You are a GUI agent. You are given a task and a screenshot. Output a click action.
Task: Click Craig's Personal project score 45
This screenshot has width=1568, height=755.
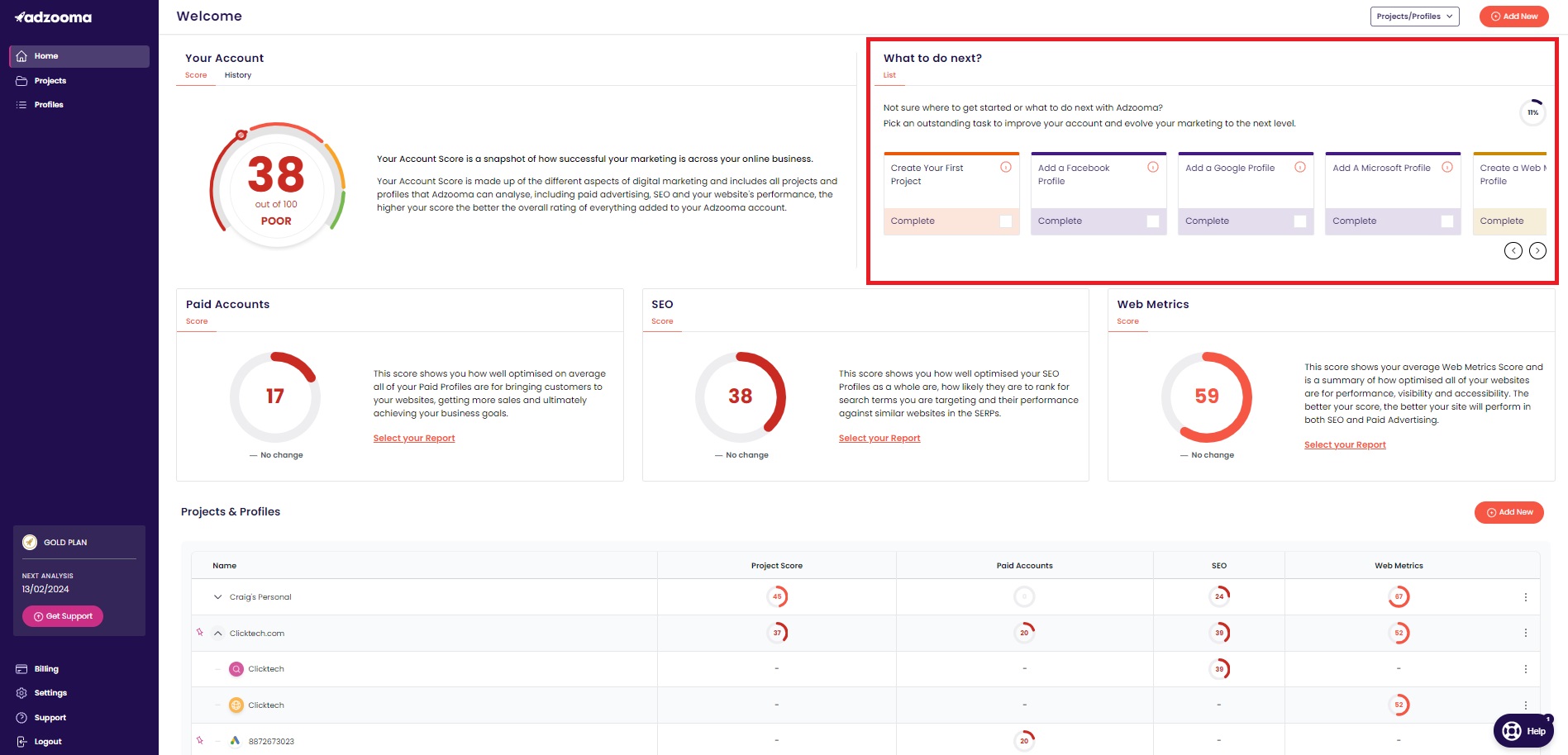point(777,596)
